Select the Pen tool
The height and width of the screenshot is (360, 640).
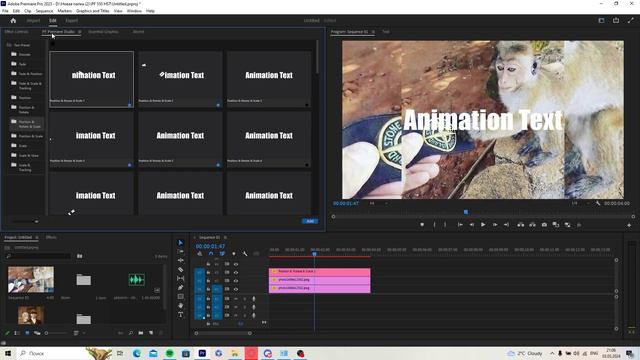[180, 287]
